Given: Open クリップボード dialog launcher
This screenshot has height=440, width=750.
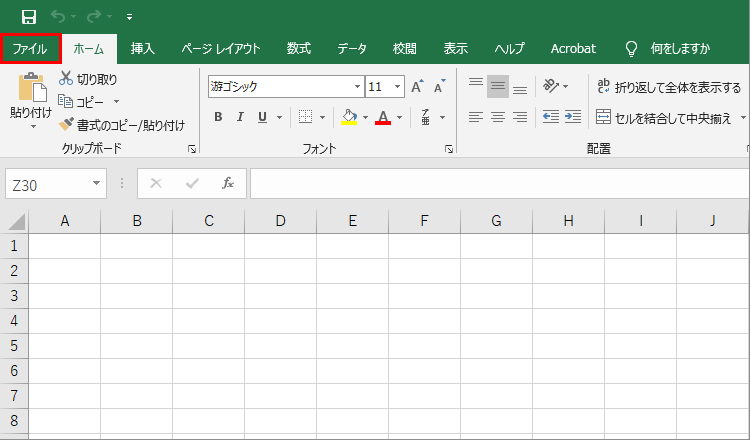Looking at the screenshot, I should [192, 149].
